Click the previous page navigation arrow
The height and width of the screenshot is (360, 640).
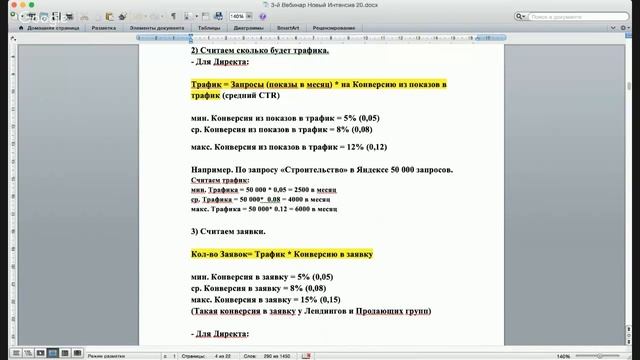[629, 329]
